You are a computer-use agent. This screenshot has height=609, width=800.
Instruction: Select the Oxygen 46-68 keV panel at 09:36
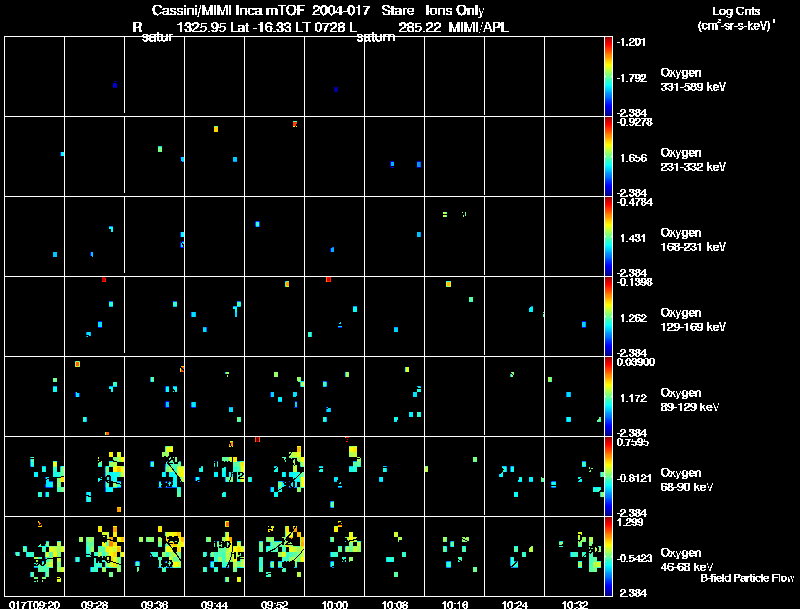coord(155,556)
